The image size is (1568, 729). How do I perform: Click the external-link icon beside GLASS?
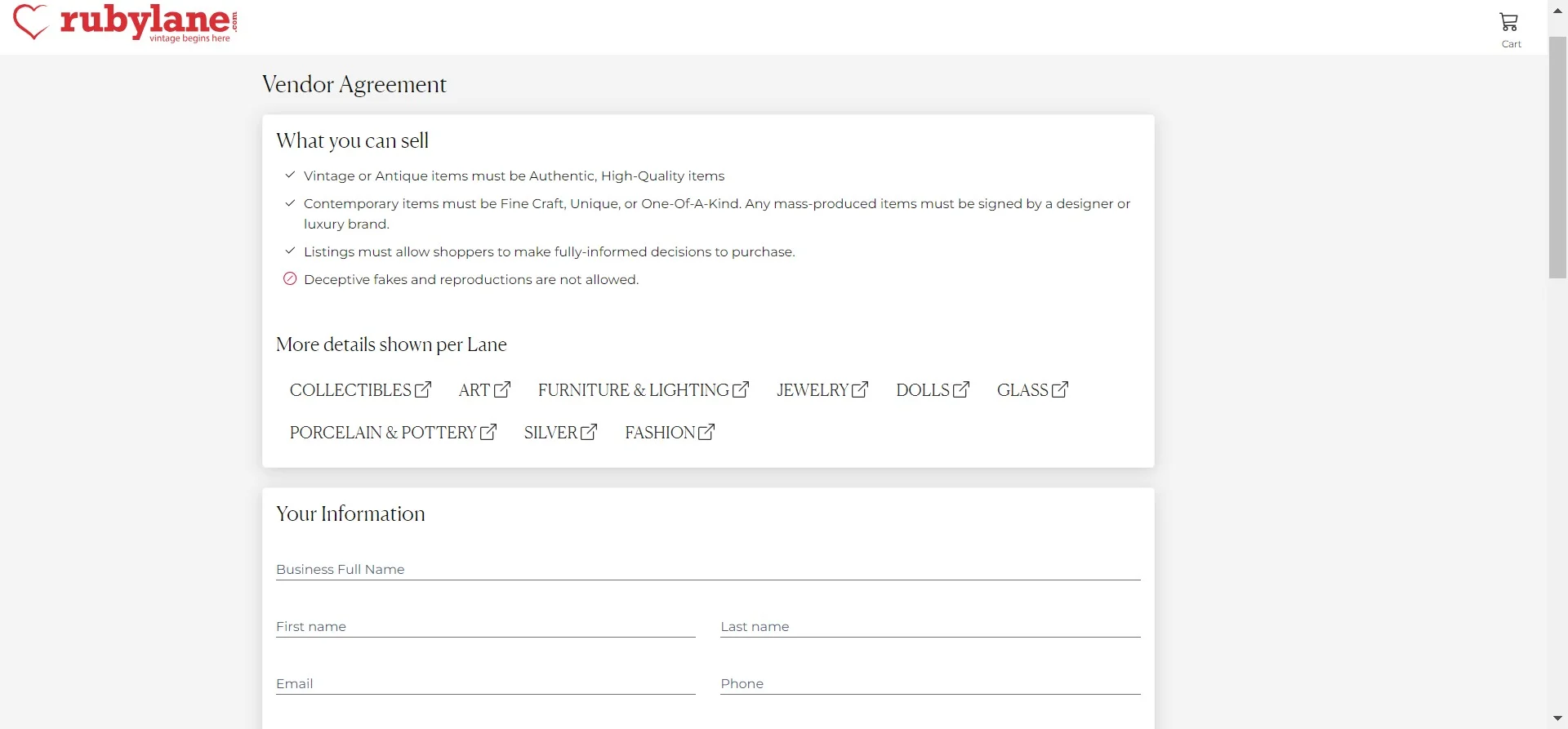[x=1060, y=389]
